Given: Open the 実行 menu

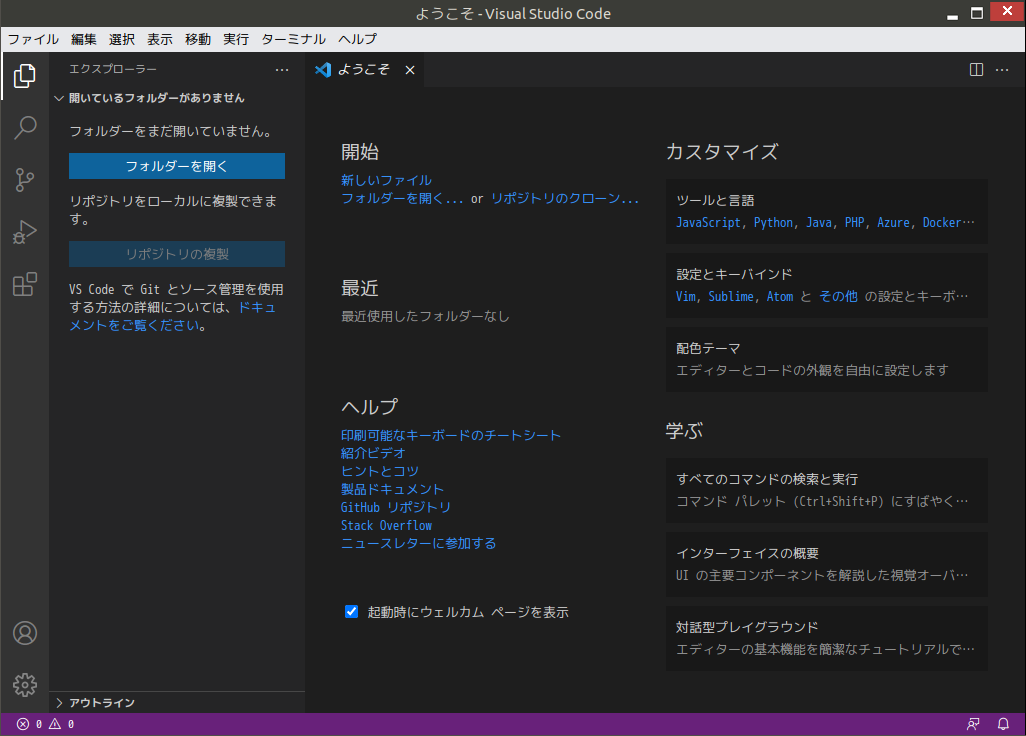Looking at the screenshot, I should click(x=236, y=39).
